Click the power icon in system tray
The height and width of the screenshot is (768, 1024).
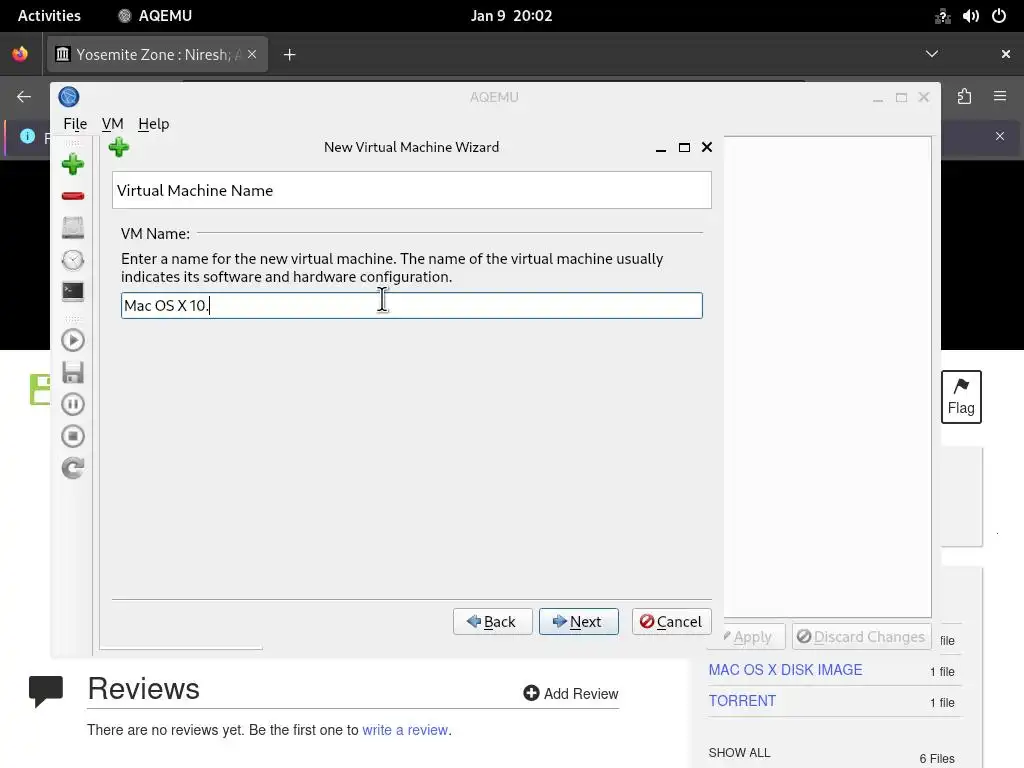[999, 16]
